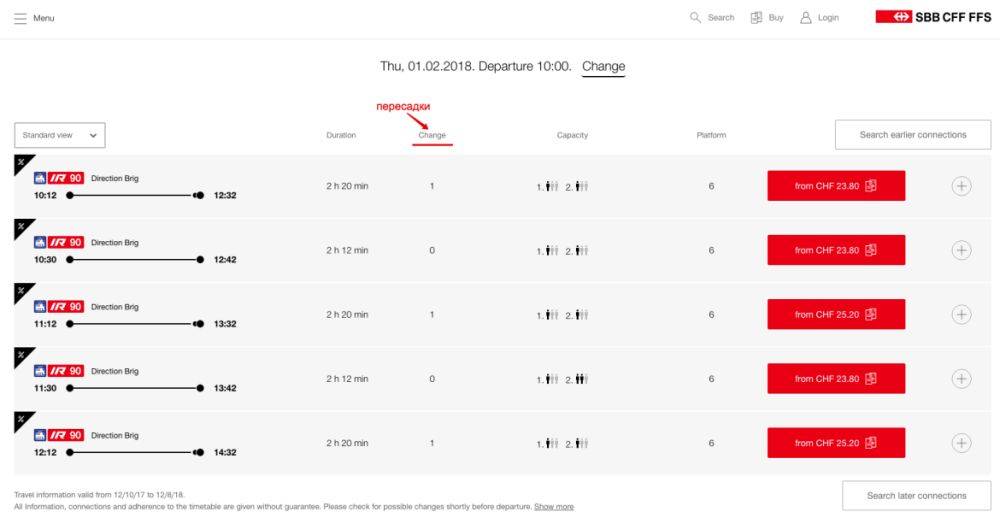Select the 11:30 to 13:42 connection timeline
1000x529 pixels.
click(135, 388)
